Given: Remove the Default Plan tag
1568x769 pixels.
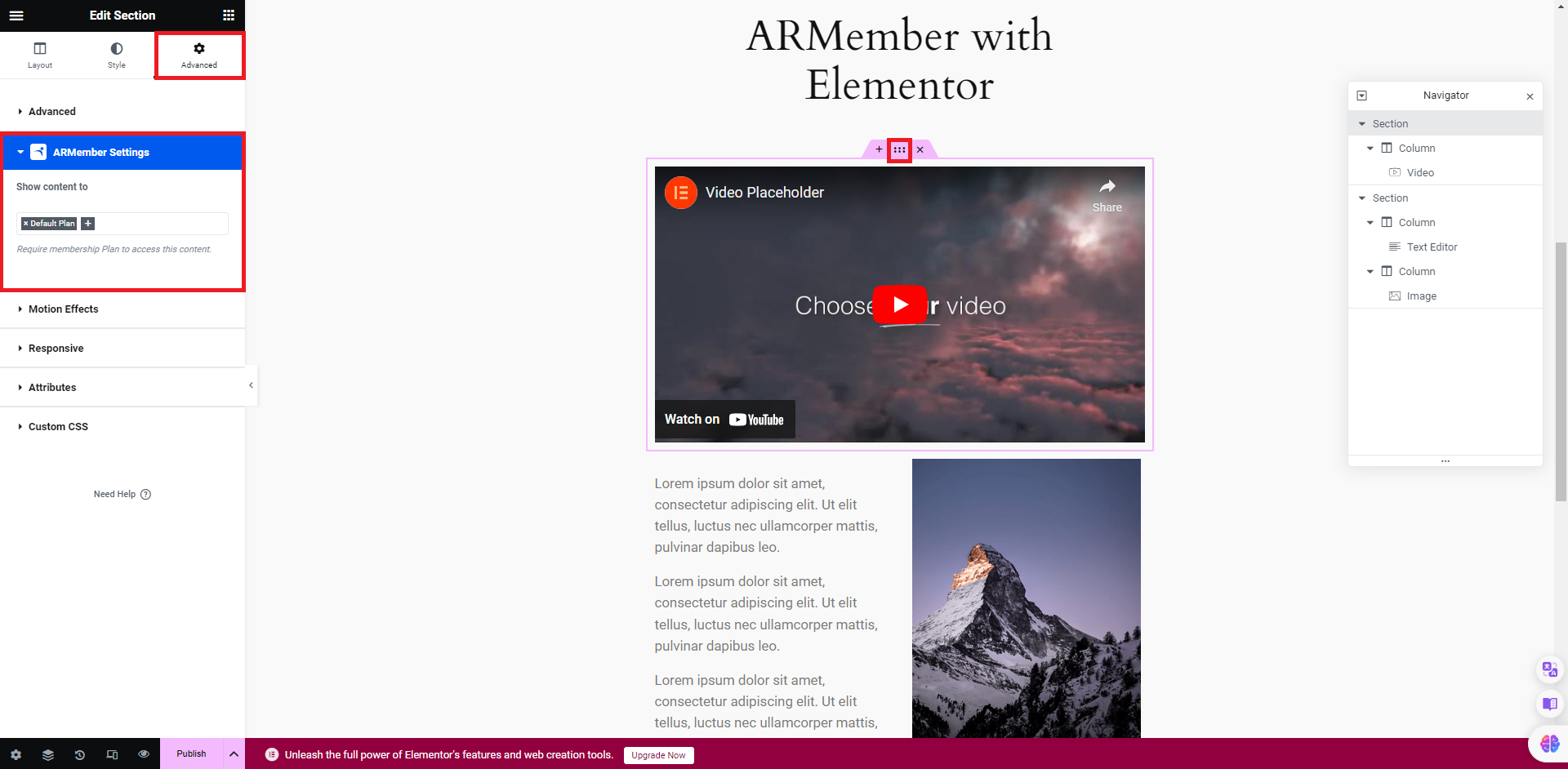Looking at the screenshot, I should [25, 224].
